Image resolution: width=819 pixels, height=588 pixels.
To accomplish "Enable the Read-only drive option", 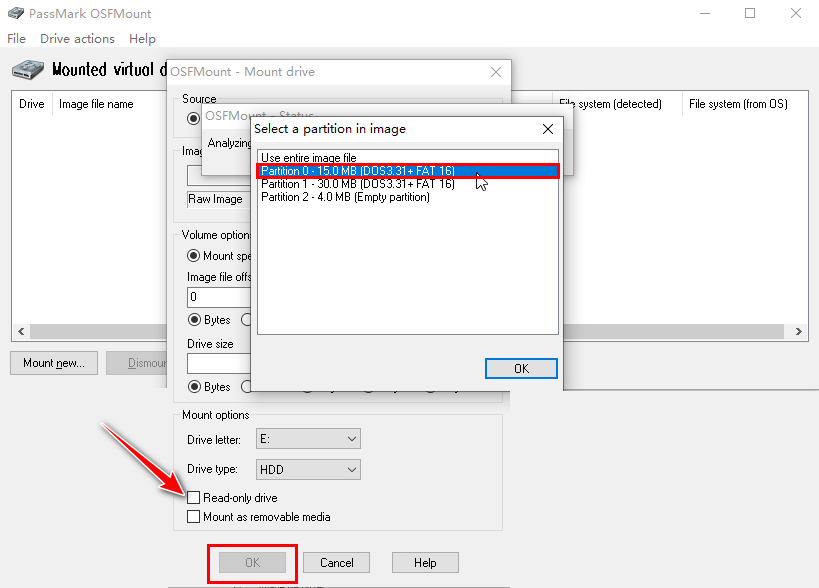I will point(193,497).
